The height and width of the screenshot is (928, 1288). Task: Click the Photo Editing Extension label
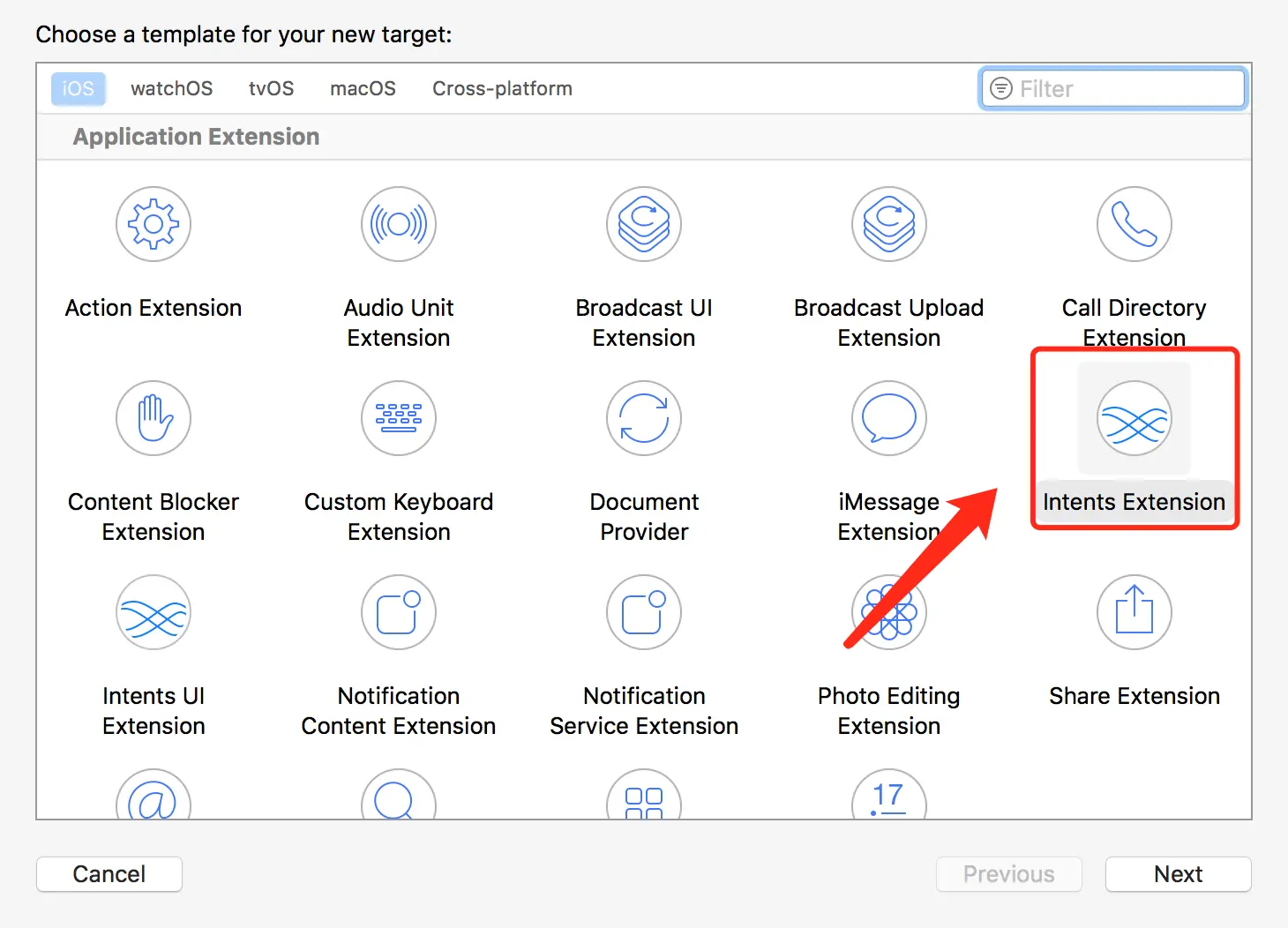click(889, 711)
